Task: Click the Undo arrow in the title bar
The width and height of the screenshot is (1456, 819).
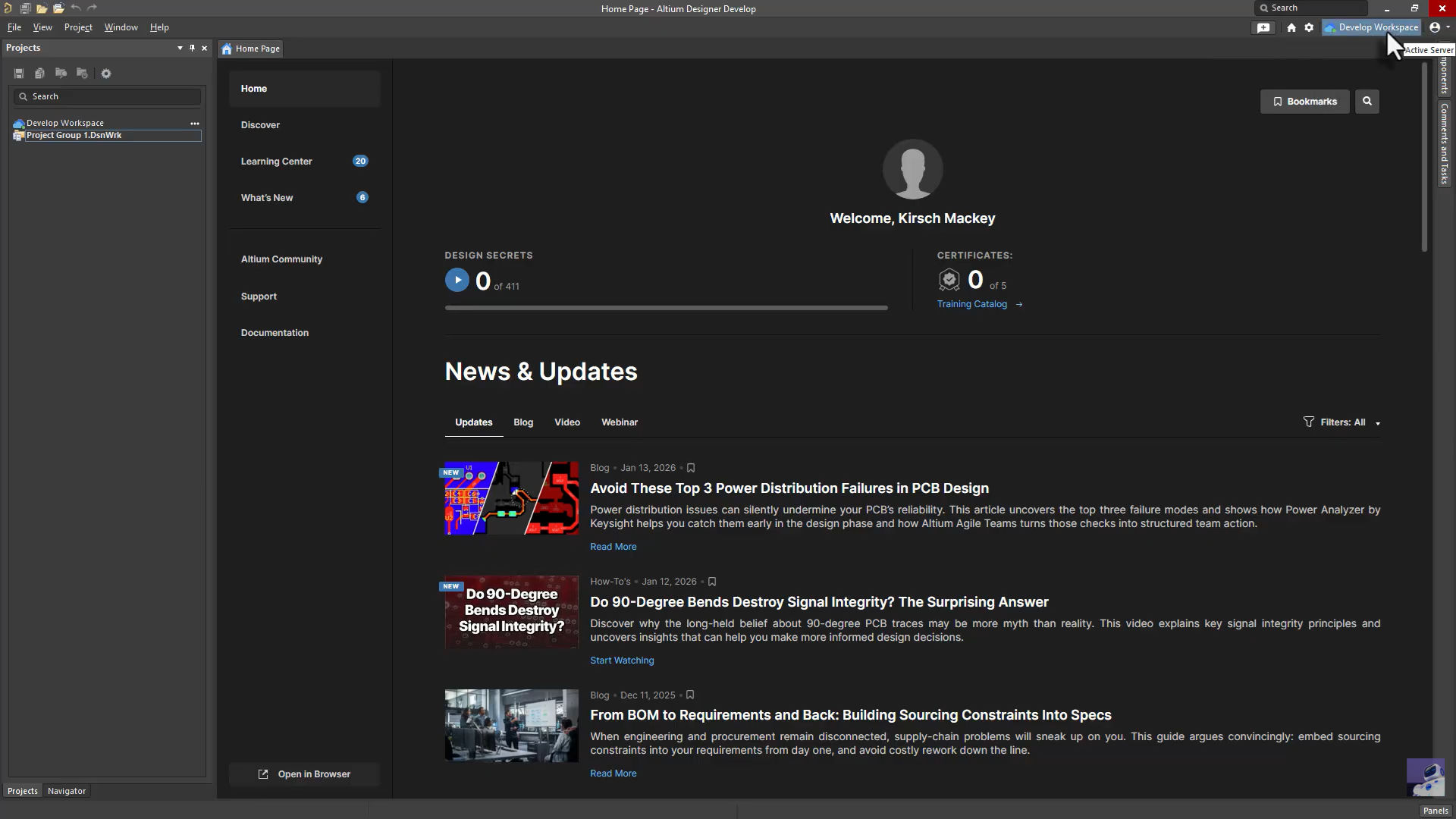Action: (76, 8)
